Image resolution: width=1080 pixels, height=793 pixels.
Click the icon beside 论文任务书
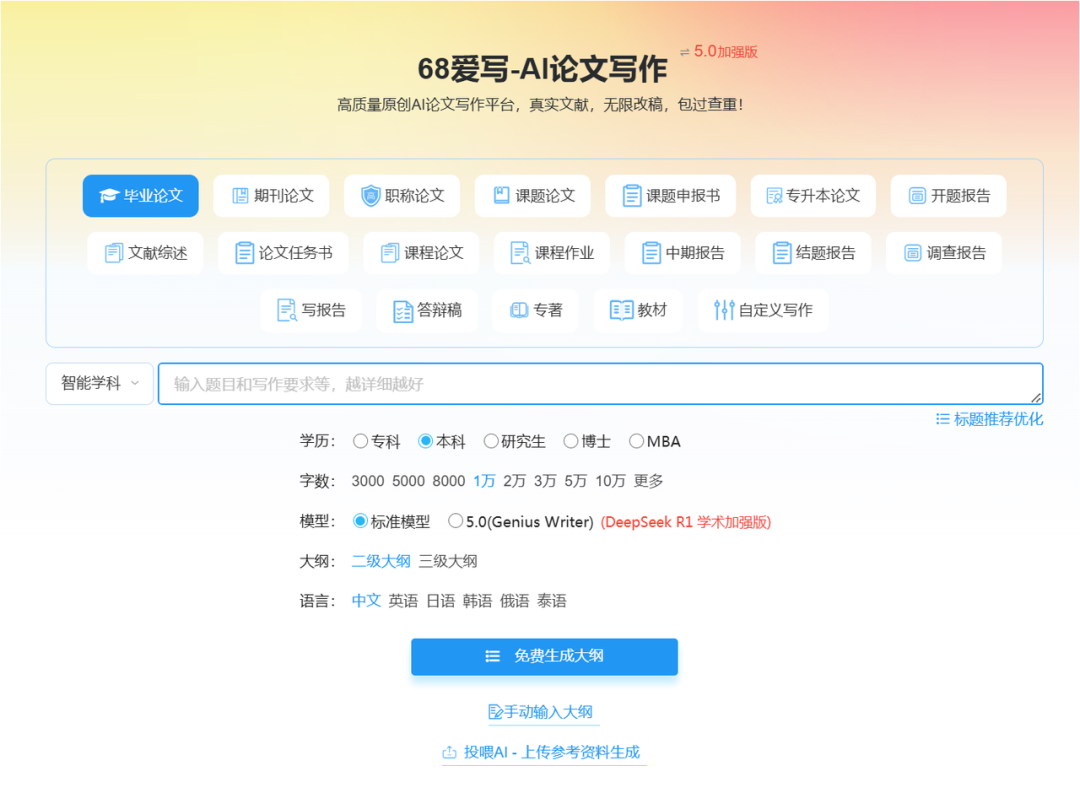(244, 253)
